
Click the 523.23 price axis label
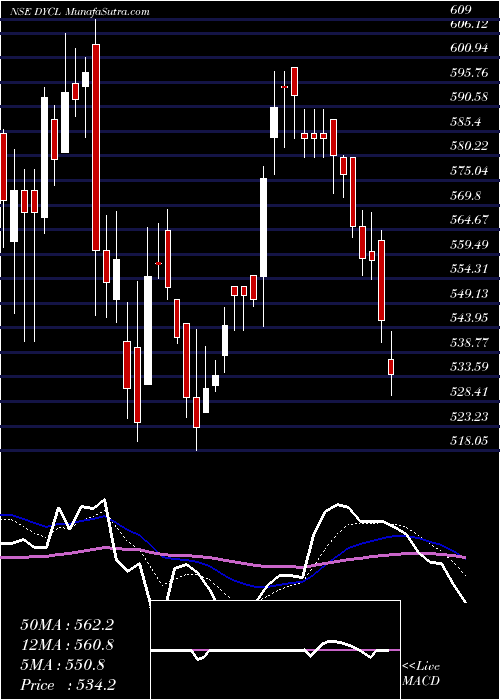click(469, 417)
